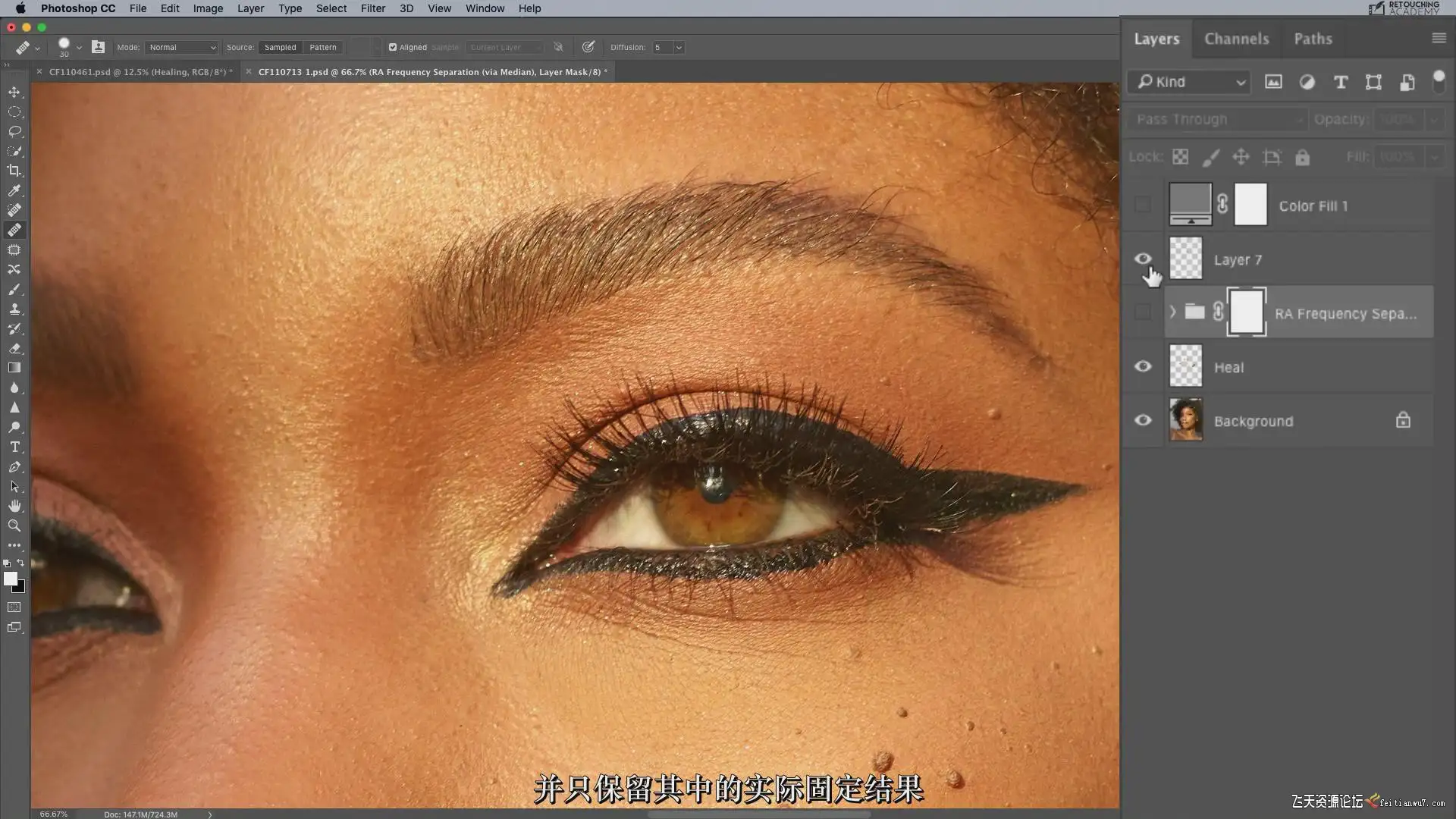Switch to the Channels tab

[x=1236, y=39]
